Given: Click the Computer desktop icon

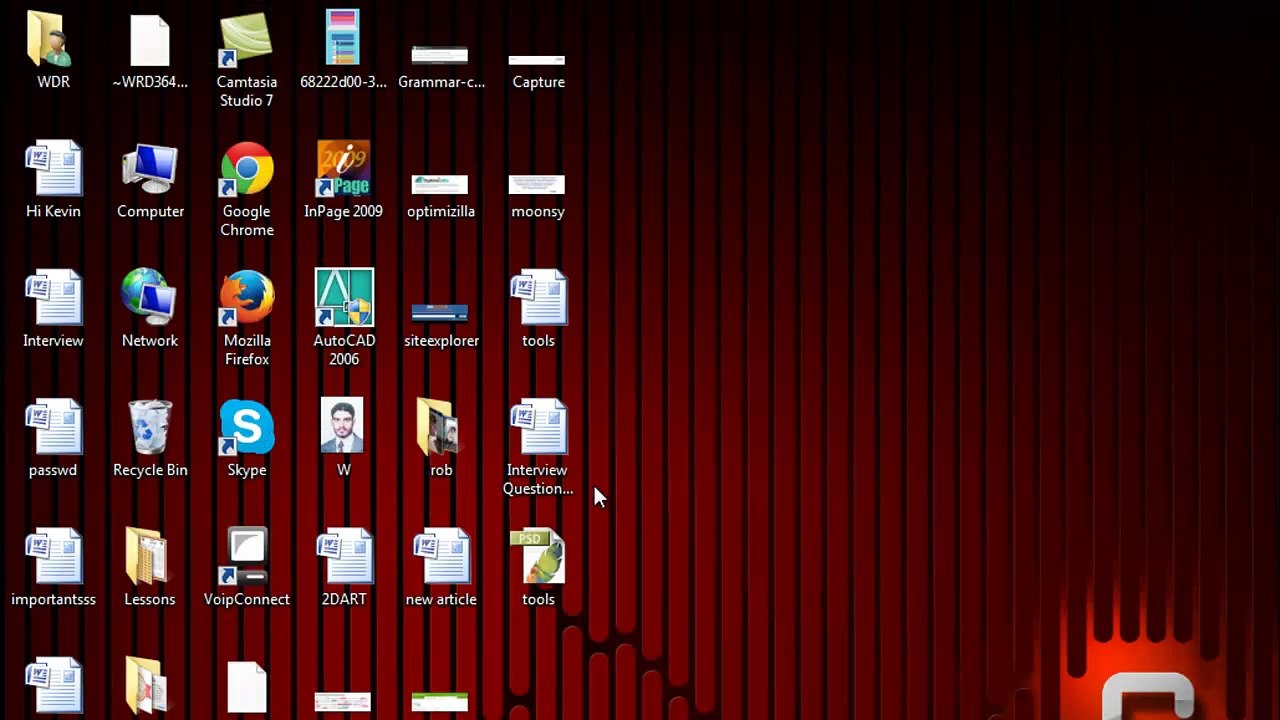Looking at the screenshot, I should point(150,168).
